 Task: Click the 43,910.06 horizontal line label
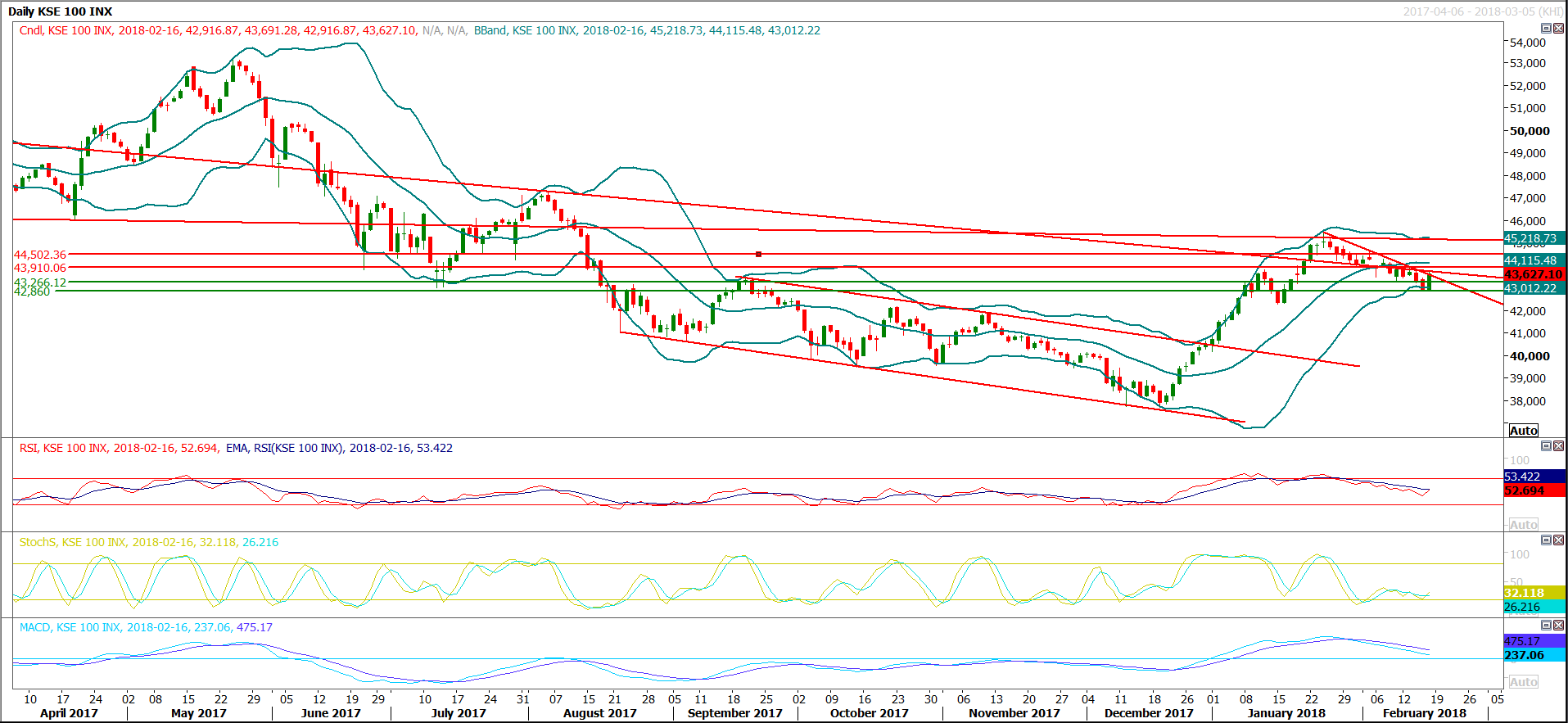pyautogui.click(x=40, y=268)
